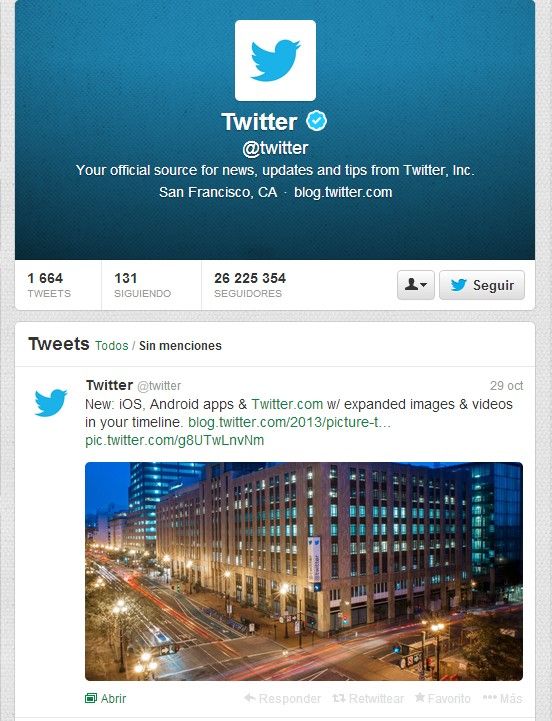This screenshot has width=552, height=721.
Task: Open the 26 225 354 Seguidores list
Action: 250,285
